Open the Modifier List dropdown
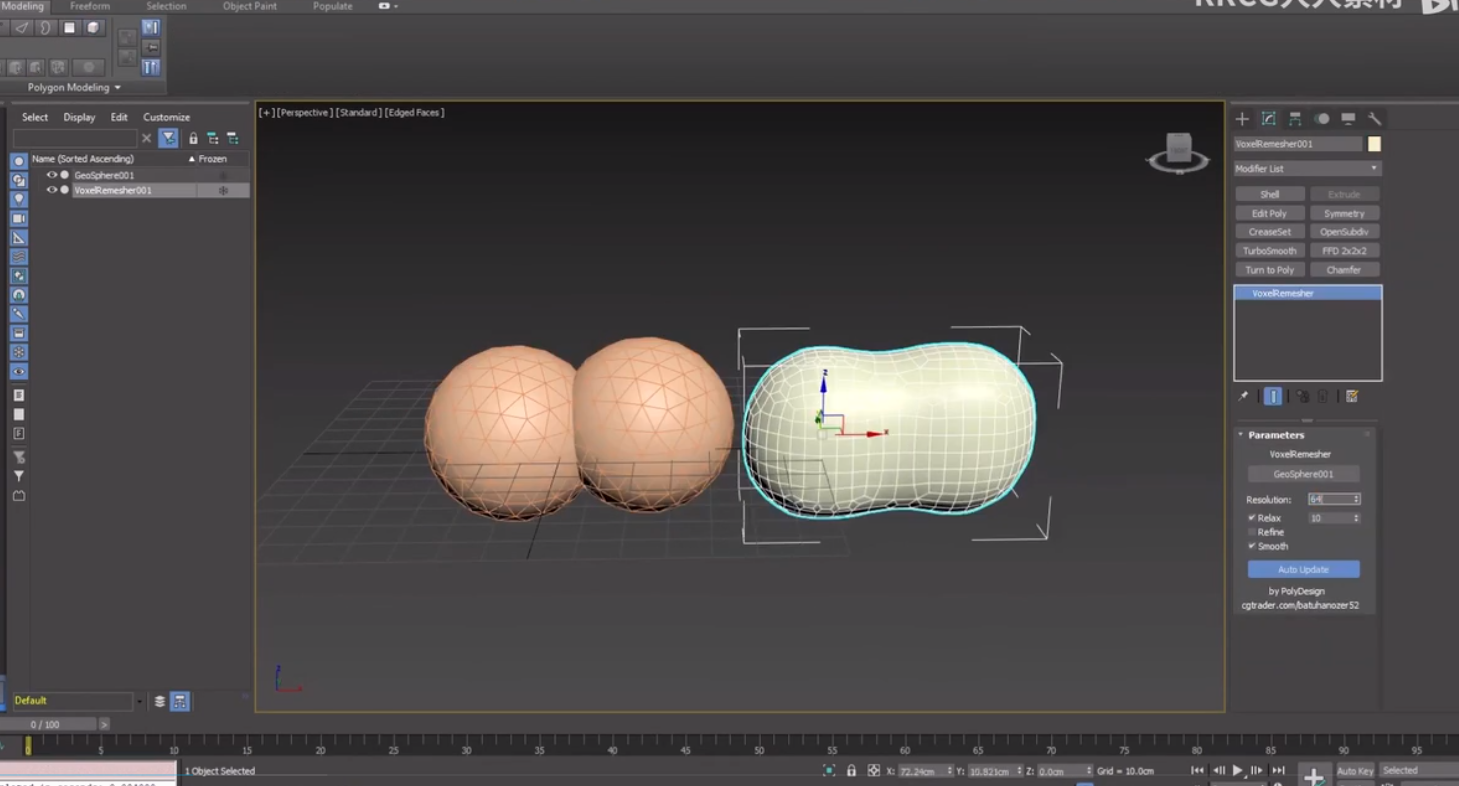This screenshot has height=786, width=1459. (x=1307, y=169)
